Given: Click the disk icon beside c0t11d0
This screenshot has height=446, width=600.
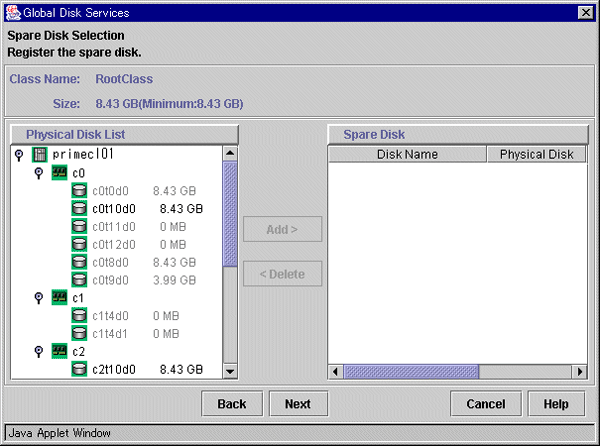Looking at the screenshot, I should 79,226.
